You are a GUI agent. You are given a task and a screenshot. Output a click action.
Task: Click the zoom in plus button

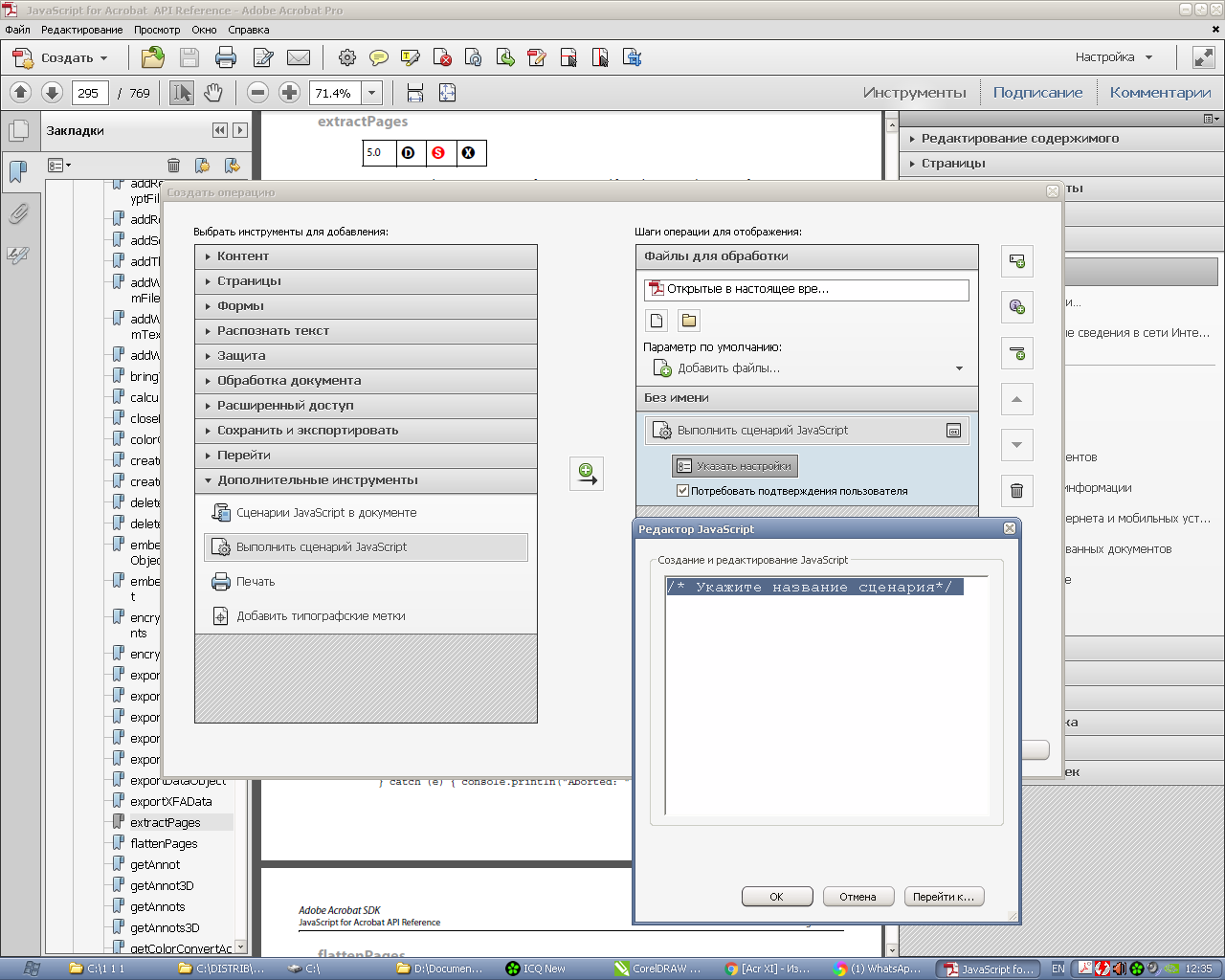(289, 93)
